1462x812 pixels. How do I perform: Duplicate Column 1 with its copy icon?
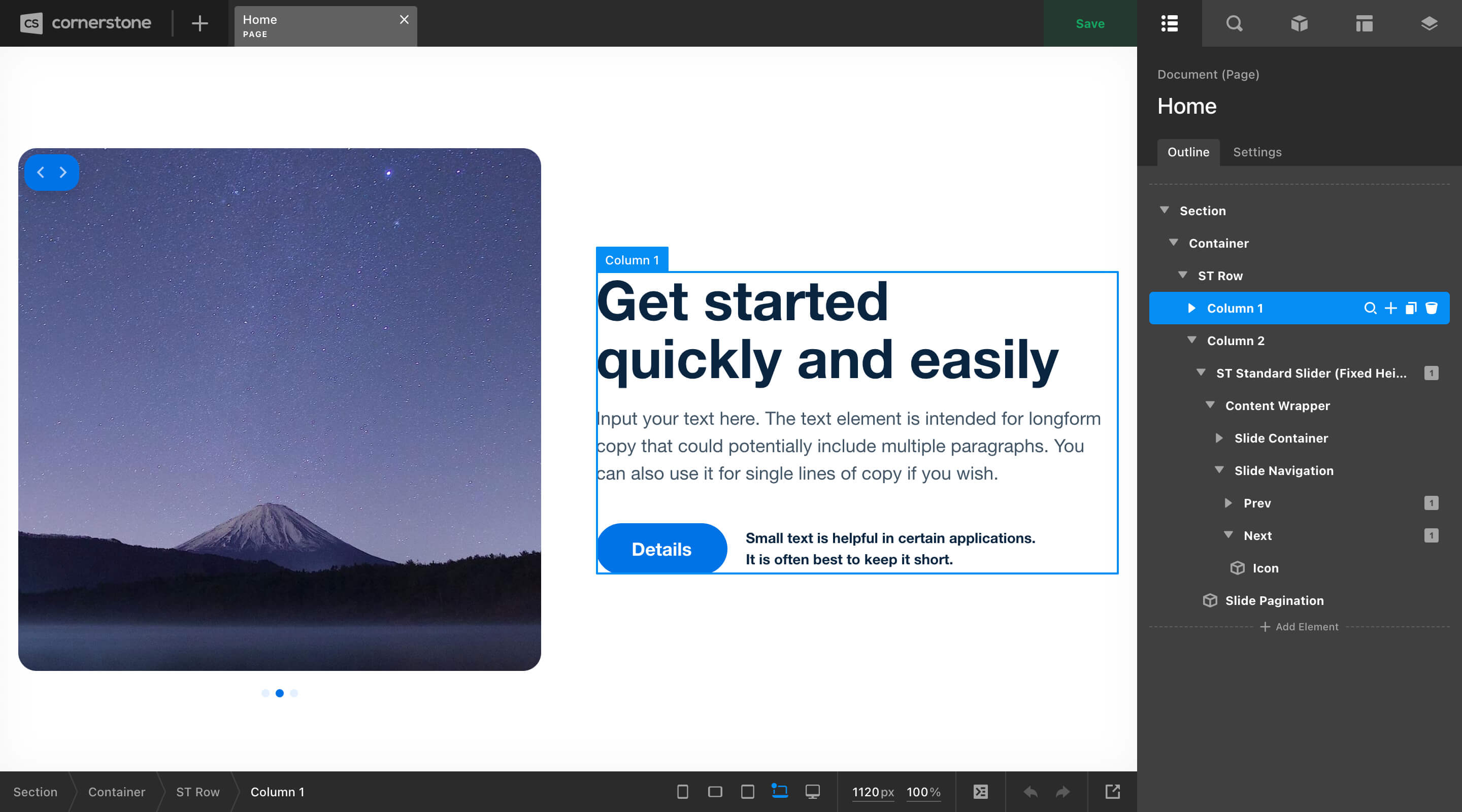point(1411,308)
